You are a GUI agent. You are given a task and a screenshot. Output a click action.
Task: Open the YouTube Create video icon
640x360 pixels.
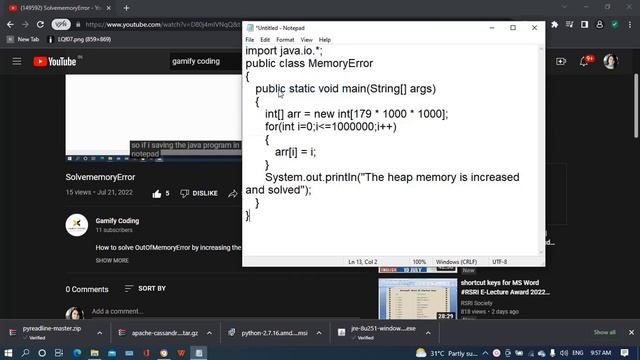[x=561, y=62]
